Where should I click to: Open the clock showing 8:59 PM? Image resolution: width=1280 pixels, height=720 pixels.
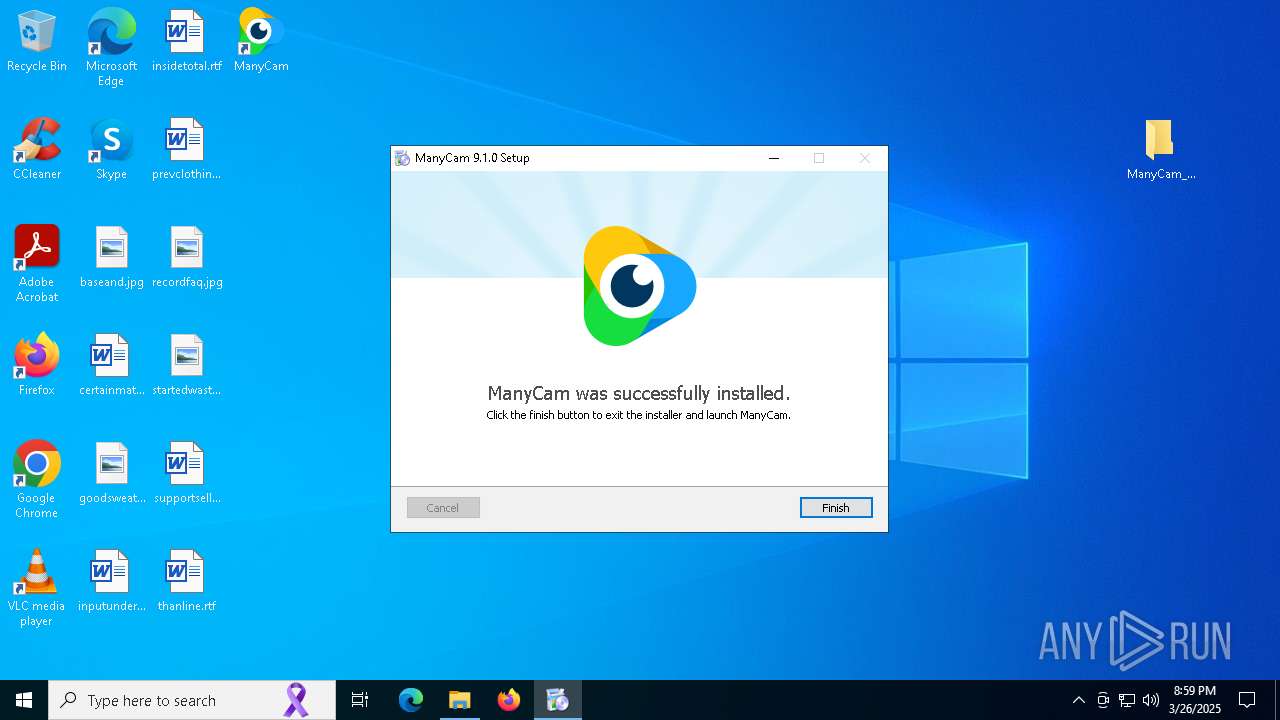(x=1195, y=700)
